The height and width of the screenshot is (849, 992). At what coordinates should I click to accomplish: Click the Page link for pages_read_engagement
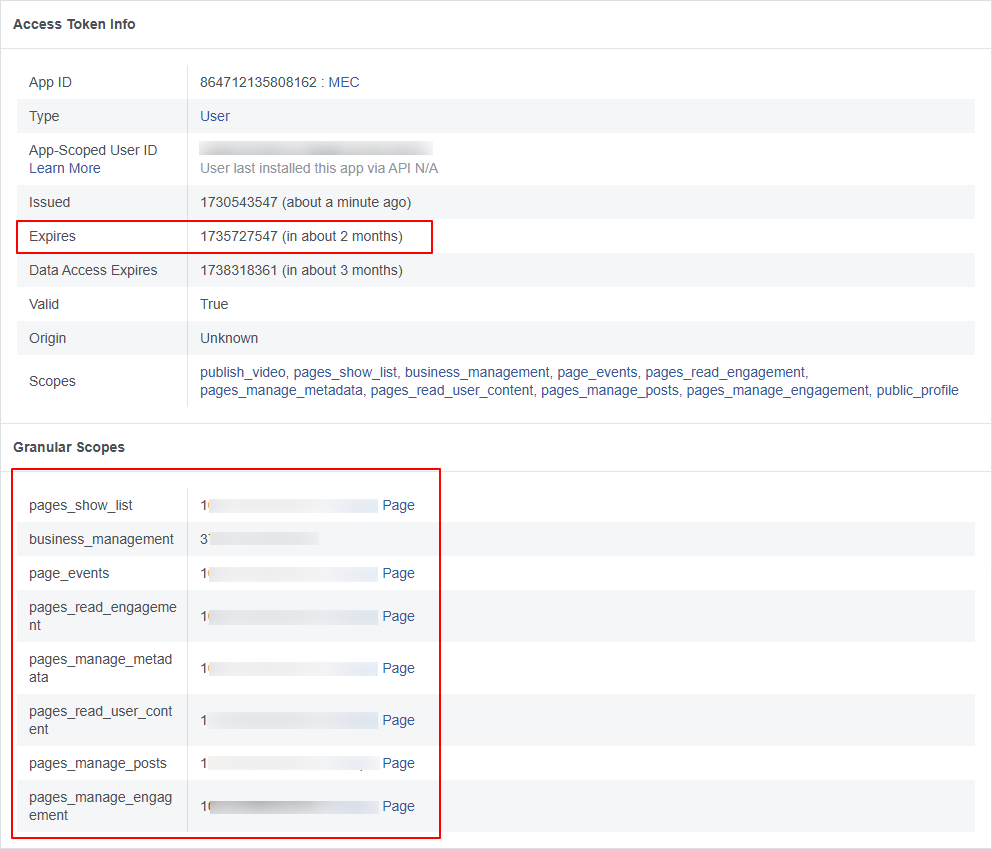tap(398, 616)
